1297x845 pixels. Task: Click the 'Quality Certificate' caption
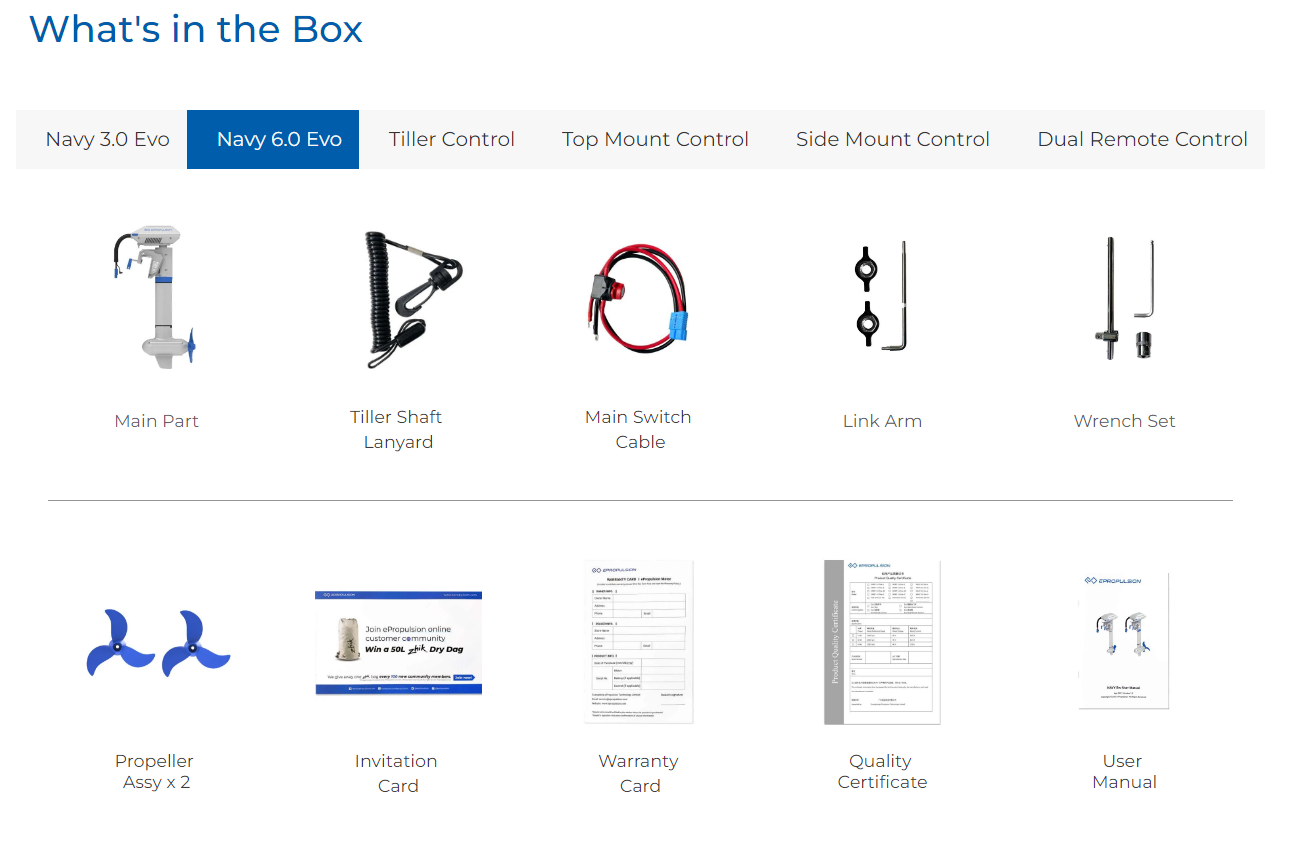(882, 771)
